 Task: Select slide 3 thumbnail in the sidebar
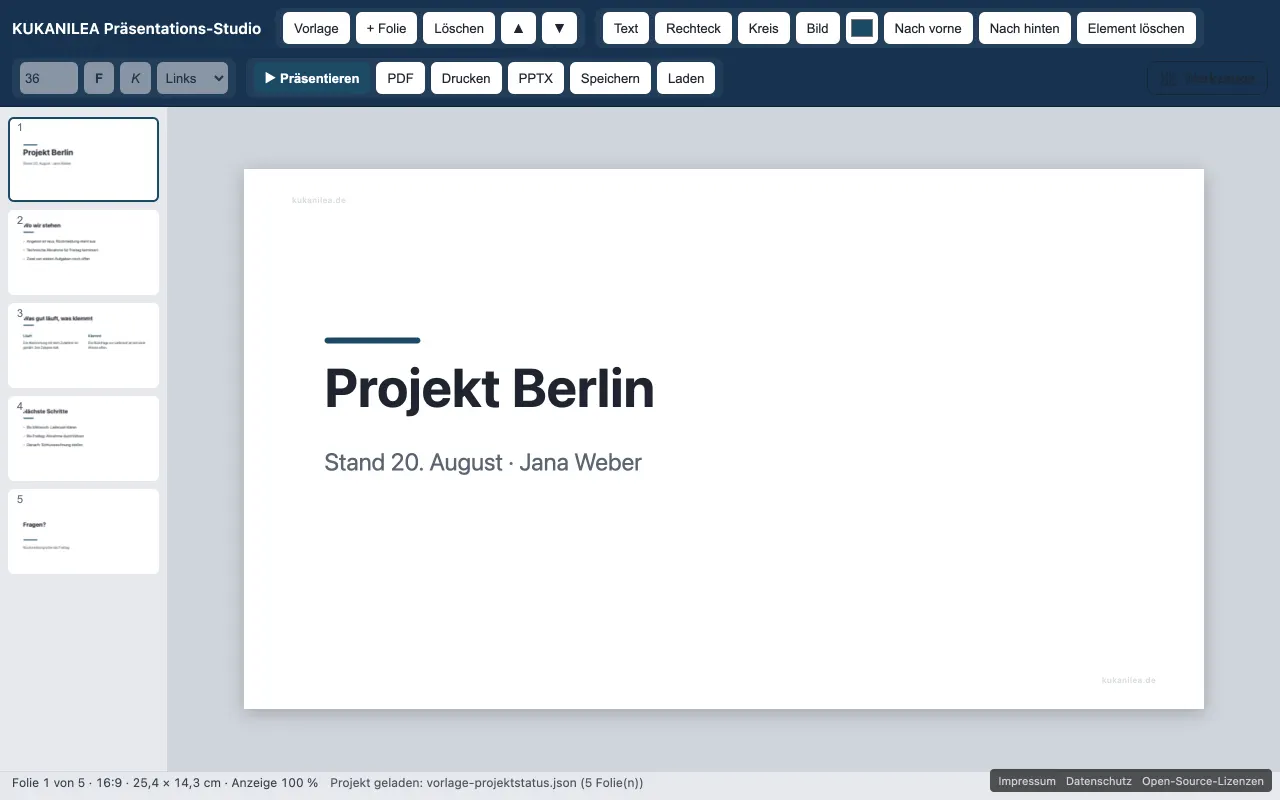click(x=83, y=345)
